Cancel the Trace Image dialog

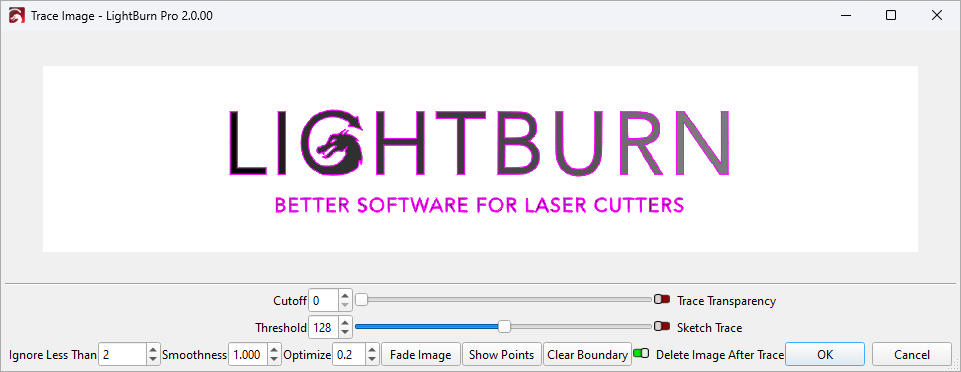click(x=911, y=355)
